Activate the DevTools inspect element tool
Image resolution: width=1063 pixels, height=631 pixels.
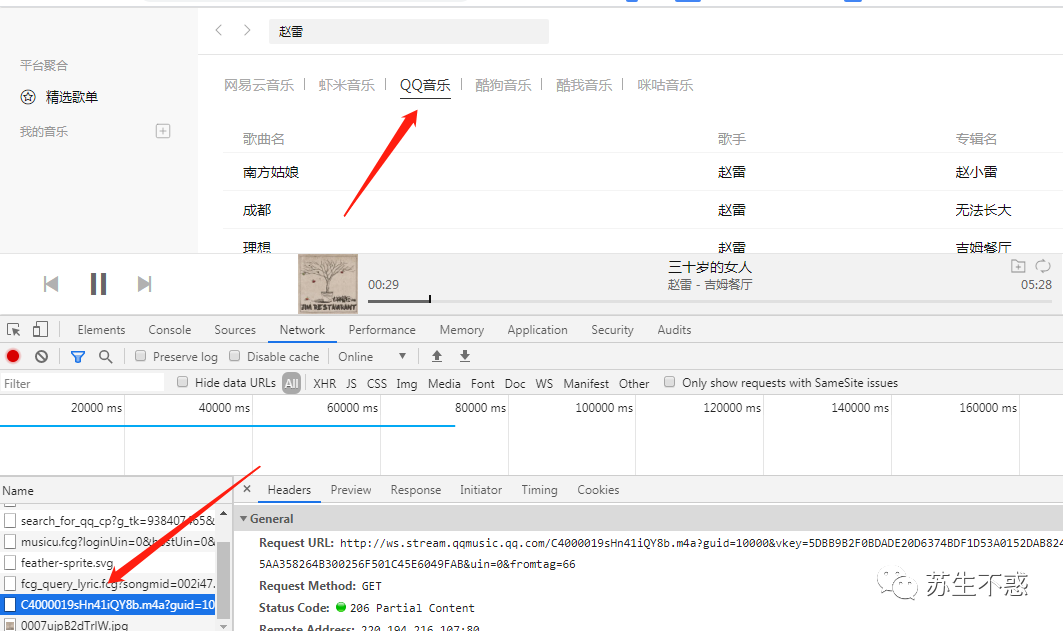14,329
